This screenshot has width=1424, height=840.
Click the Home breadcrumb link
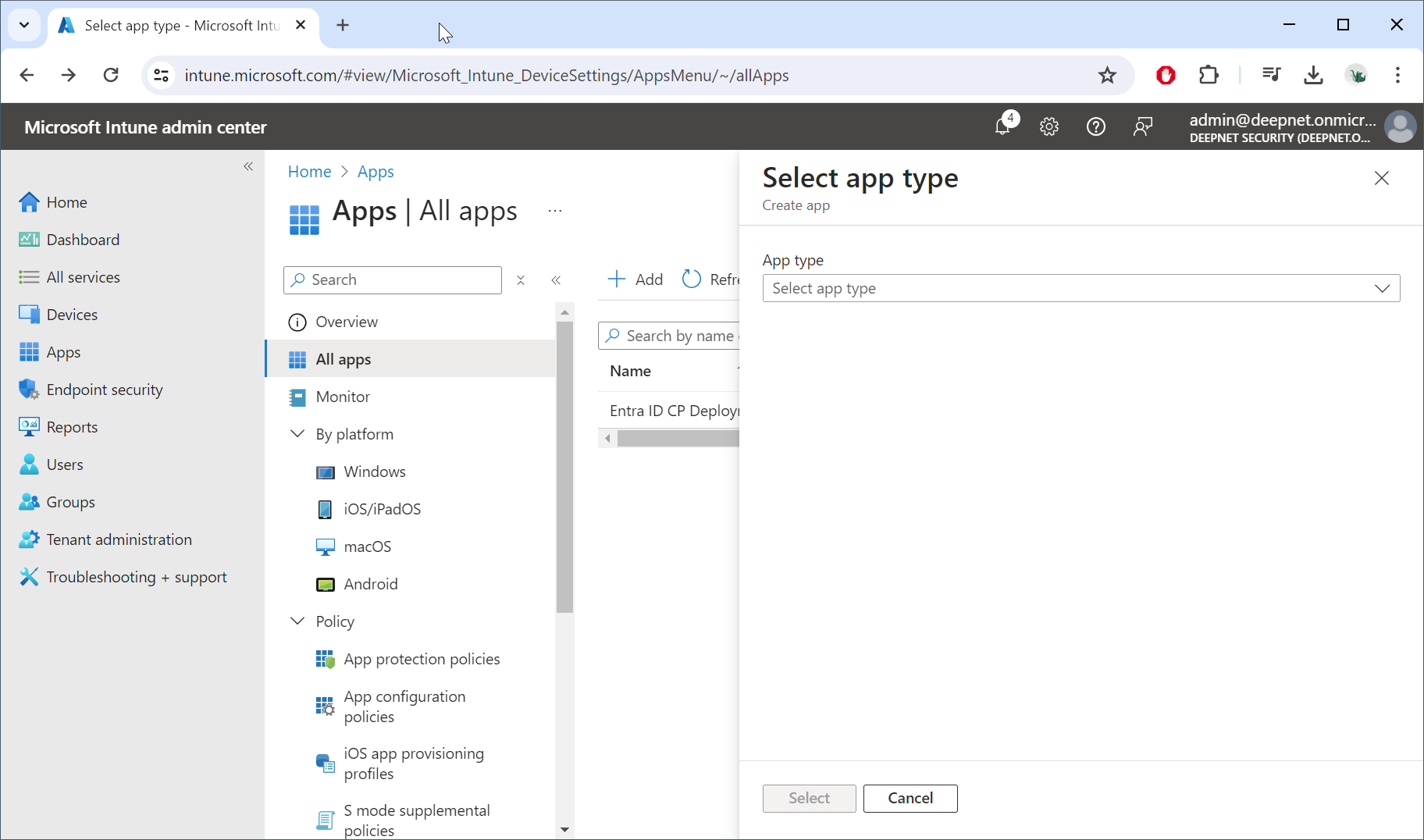point(309,172)
